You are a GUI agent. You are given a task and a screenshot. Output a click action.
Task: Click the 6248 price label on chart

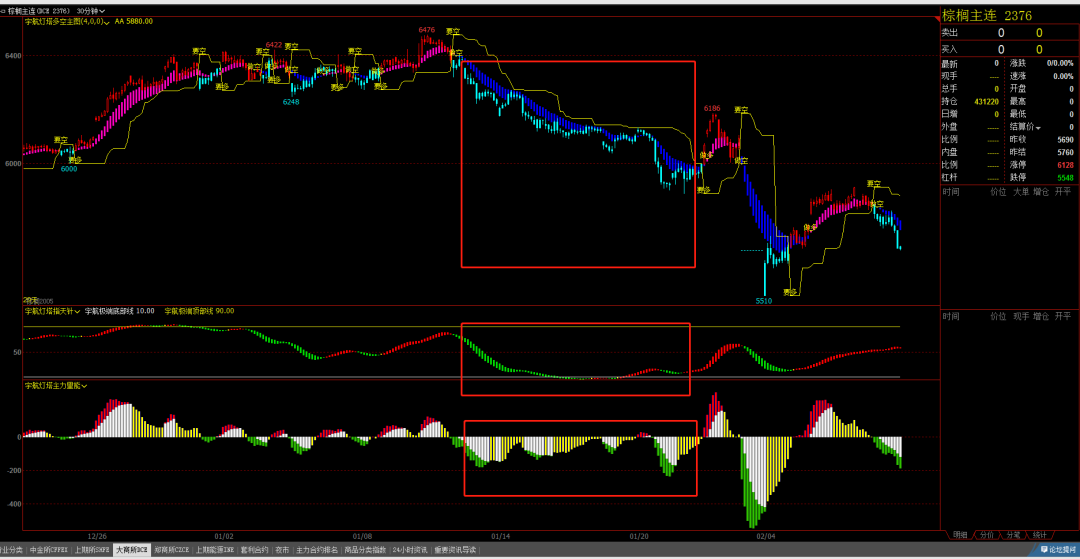tap(291, 102)
